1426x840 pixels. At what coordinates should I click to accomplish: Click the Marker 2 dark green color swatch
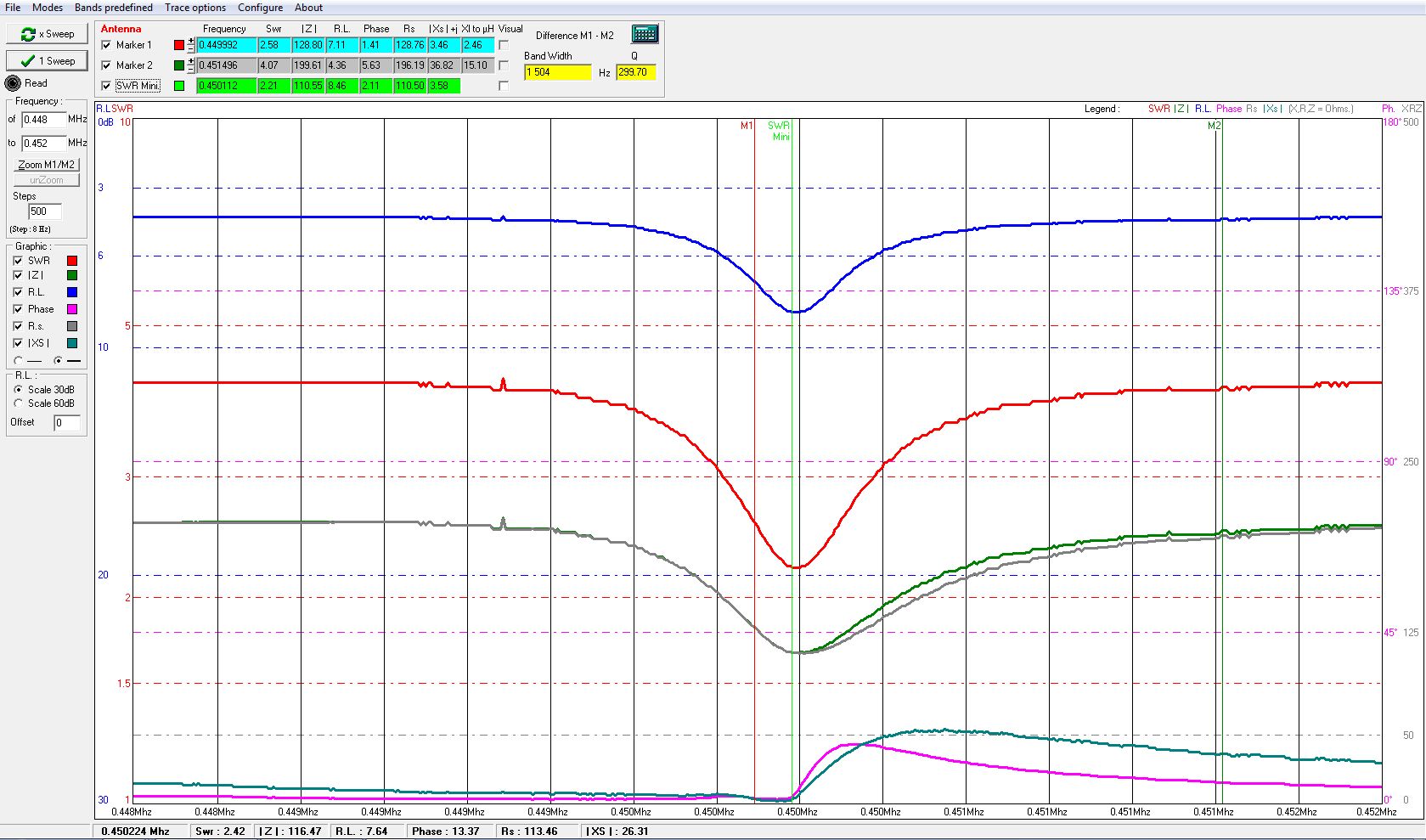(179, 65)
